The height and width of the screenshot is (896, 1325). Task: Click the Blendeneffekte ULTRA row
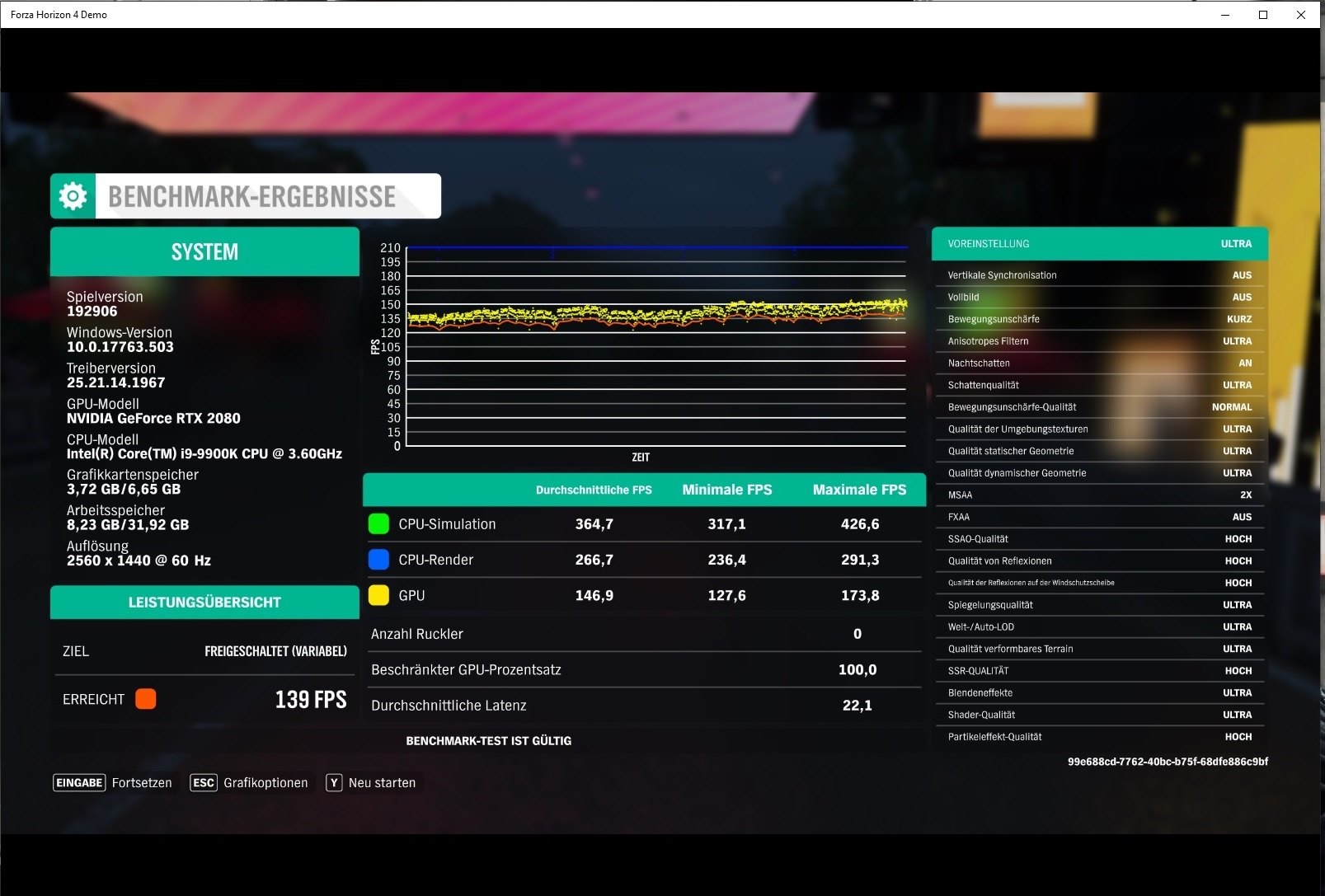click(x=1100, y=692)
